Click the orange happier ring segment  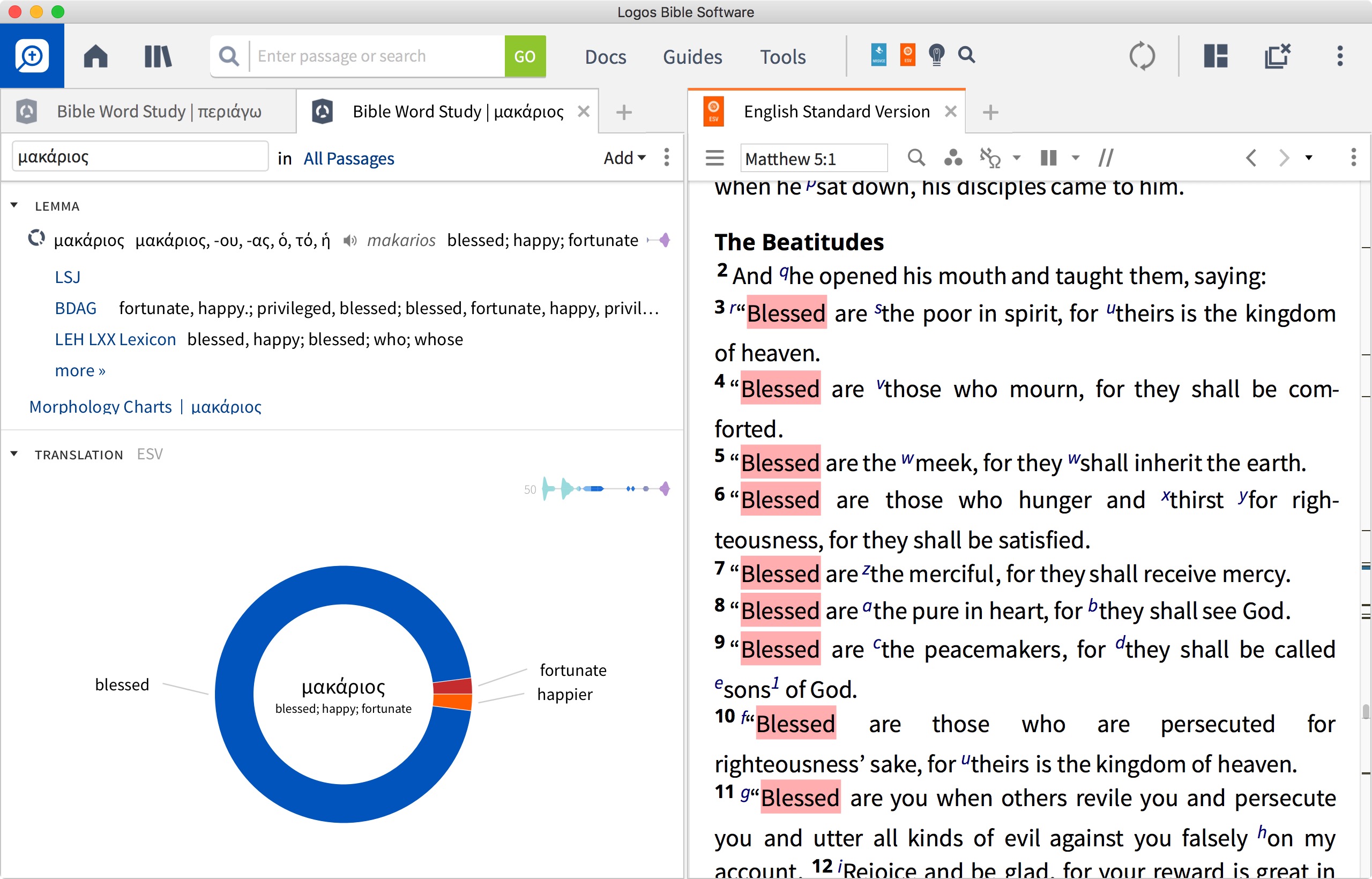453,702
